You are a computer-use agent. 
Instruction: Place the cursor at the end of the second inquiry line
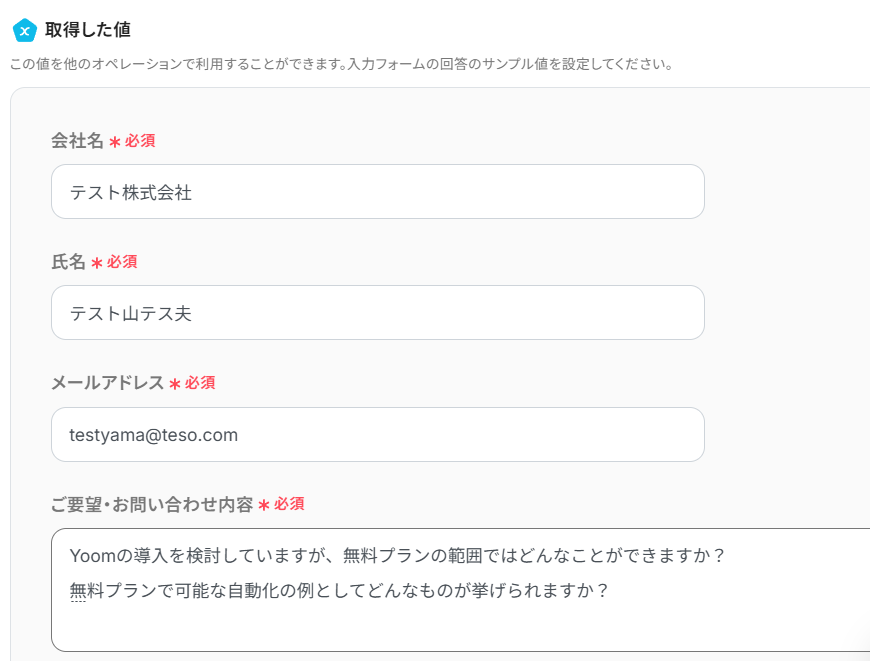(x=609, y=590)
